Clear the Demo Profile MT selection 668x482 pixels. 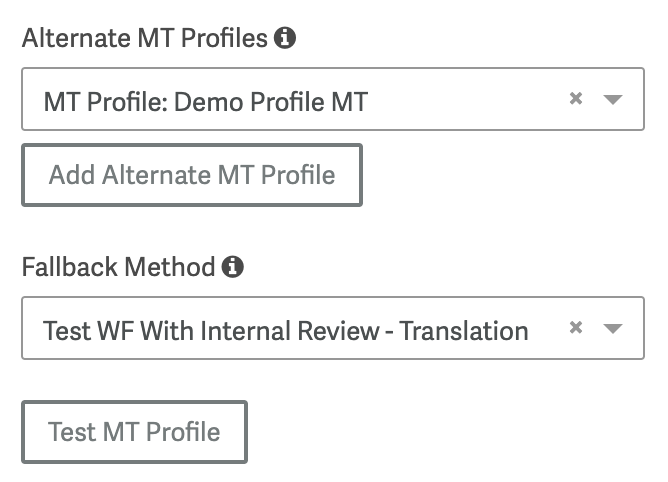coord(576,98)
